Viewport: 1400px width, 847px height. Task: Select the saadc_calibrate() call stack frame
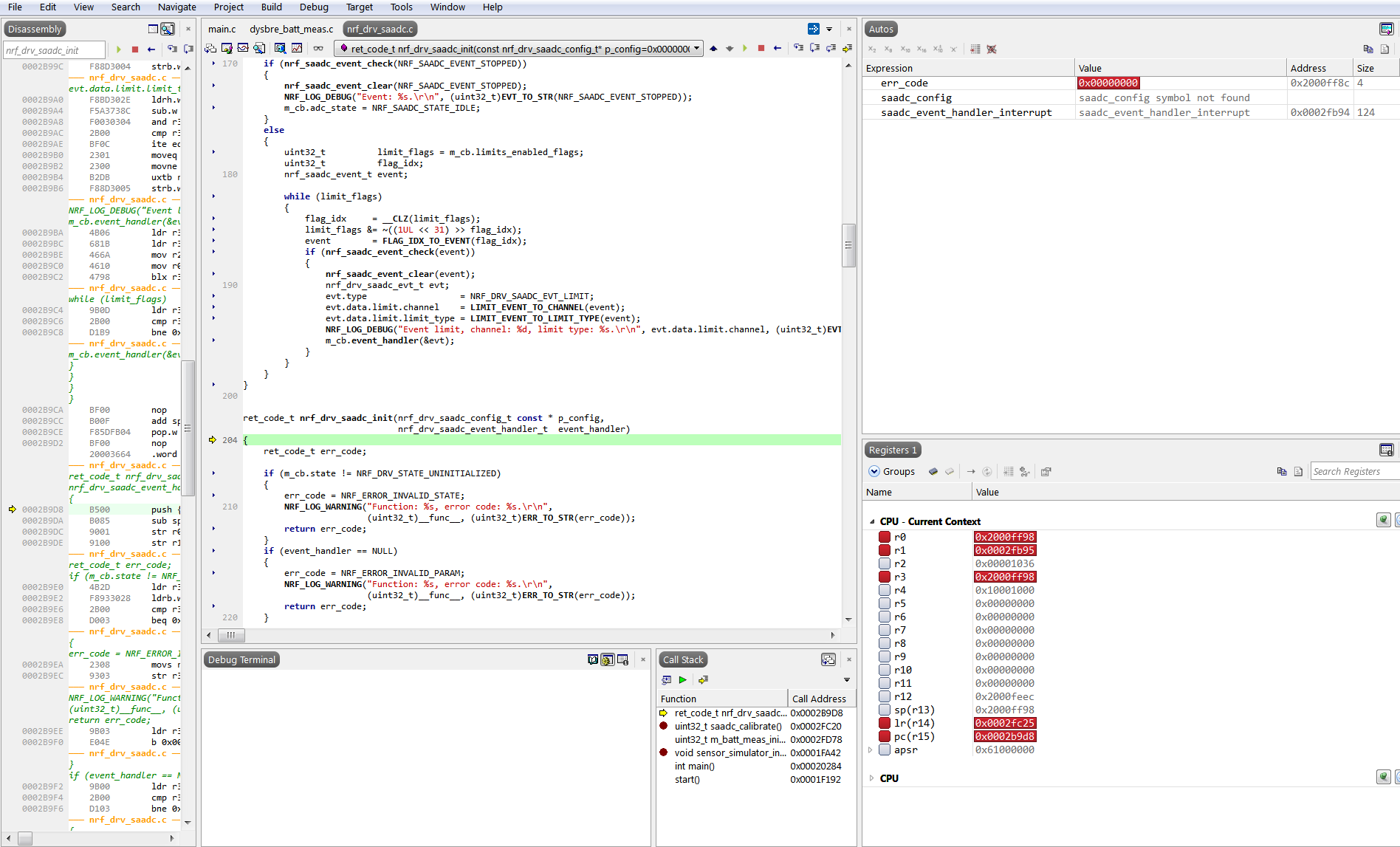(x=757, y=726)
